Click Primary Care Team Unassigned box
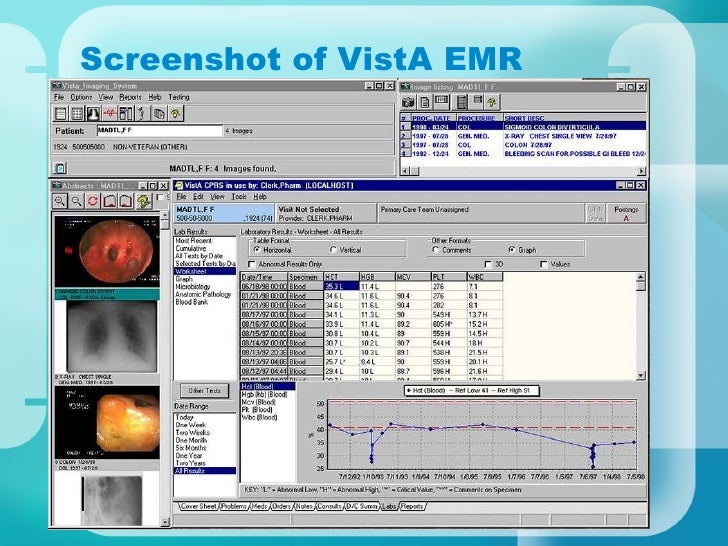Viewport: 728px width, 546px height. pyautogui.click(x=480, y=214)
